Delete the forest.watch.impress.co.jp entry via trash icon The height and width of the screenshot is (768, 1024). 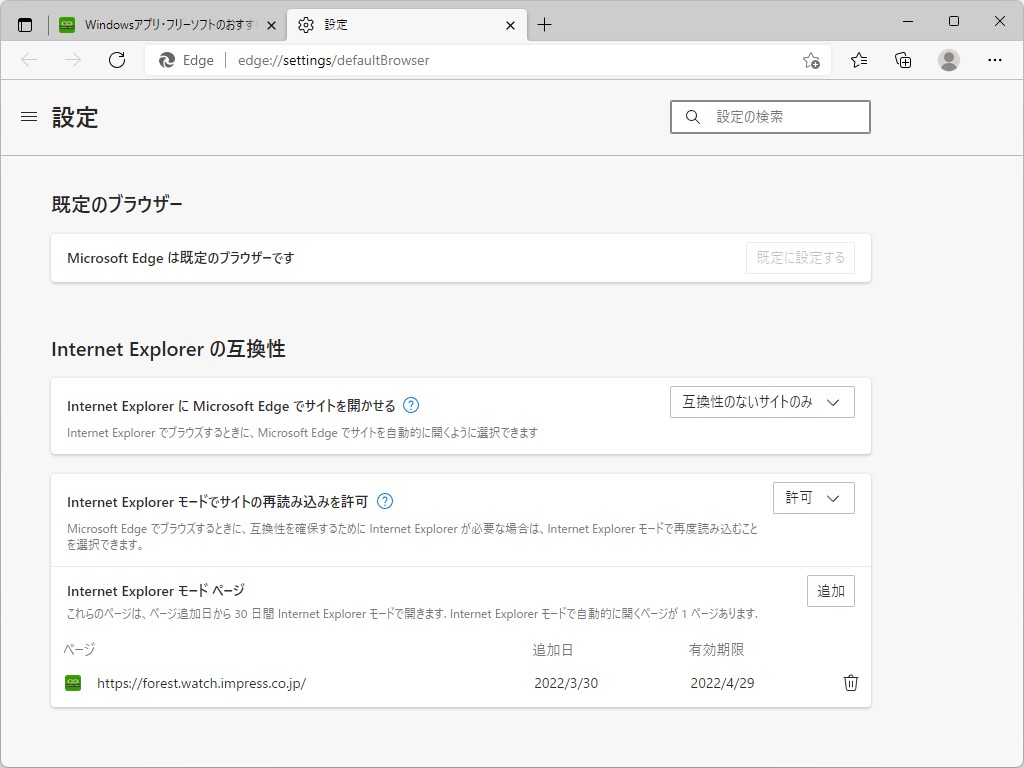[x=850, y=683]
